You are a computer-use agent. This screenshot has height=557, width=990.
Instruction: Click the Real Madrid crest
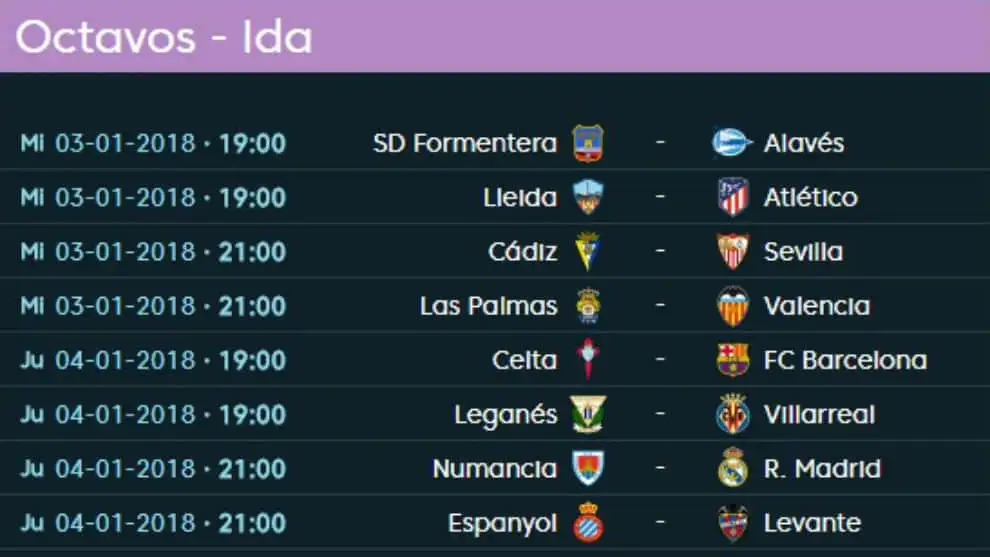coord(733,468)
